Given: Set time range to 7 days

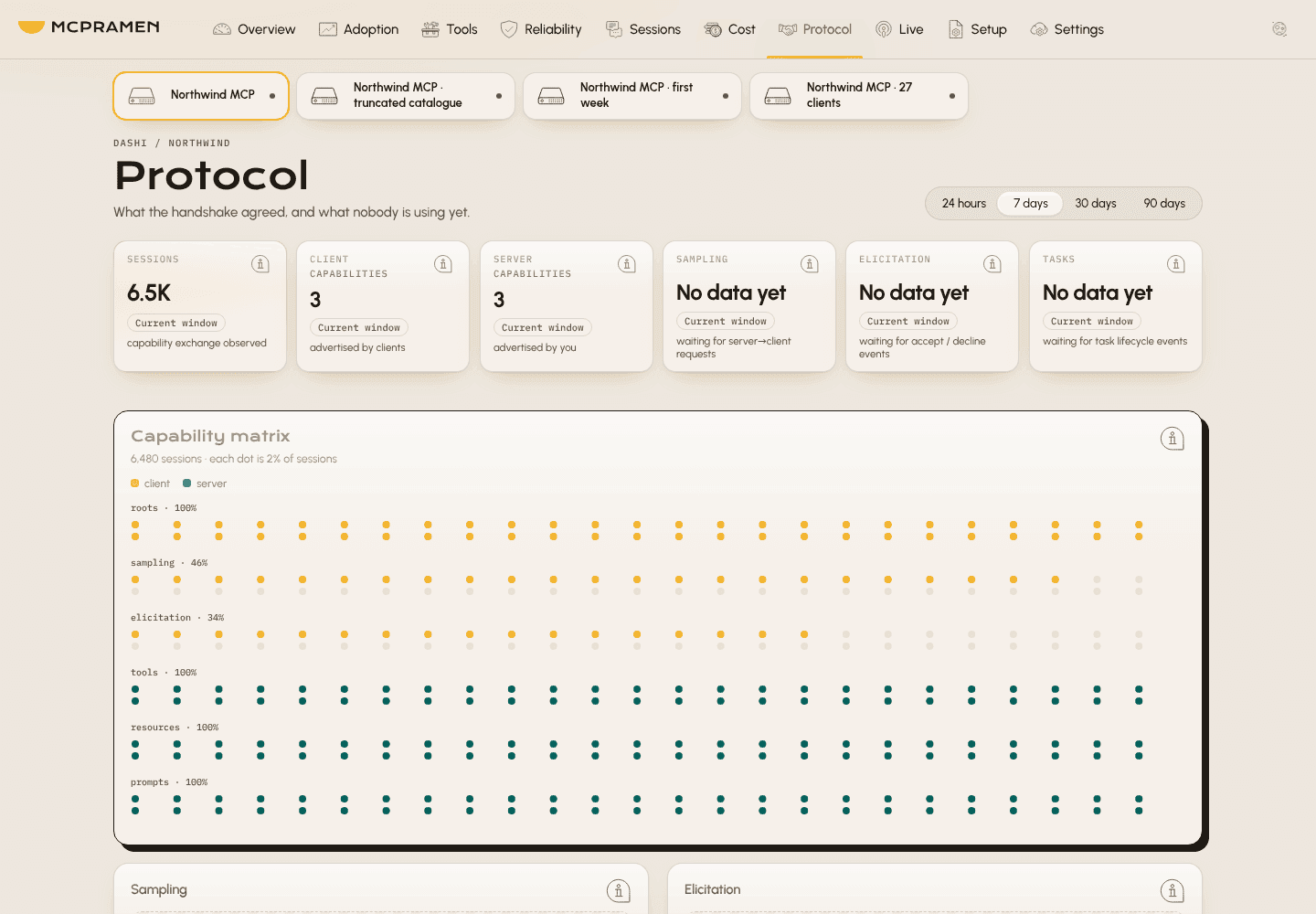Looking at the screenshot, I should [1030, 203].
